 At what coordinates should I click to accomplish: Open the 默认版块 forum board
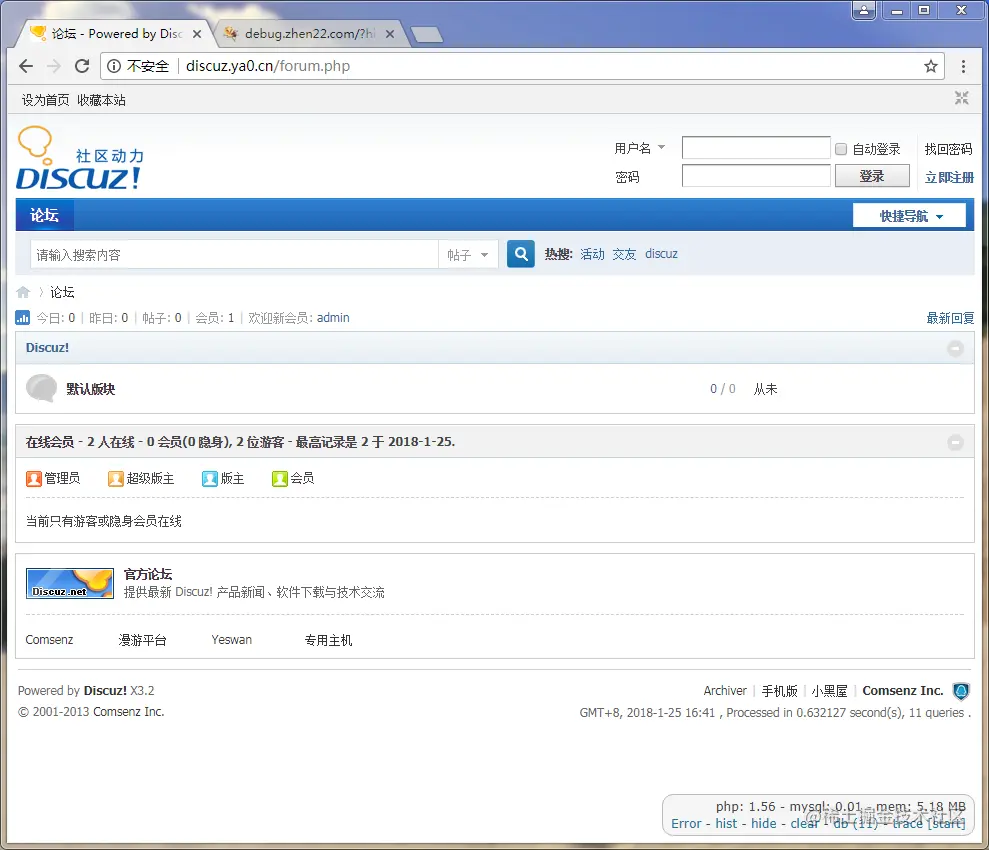coord(91,389)
